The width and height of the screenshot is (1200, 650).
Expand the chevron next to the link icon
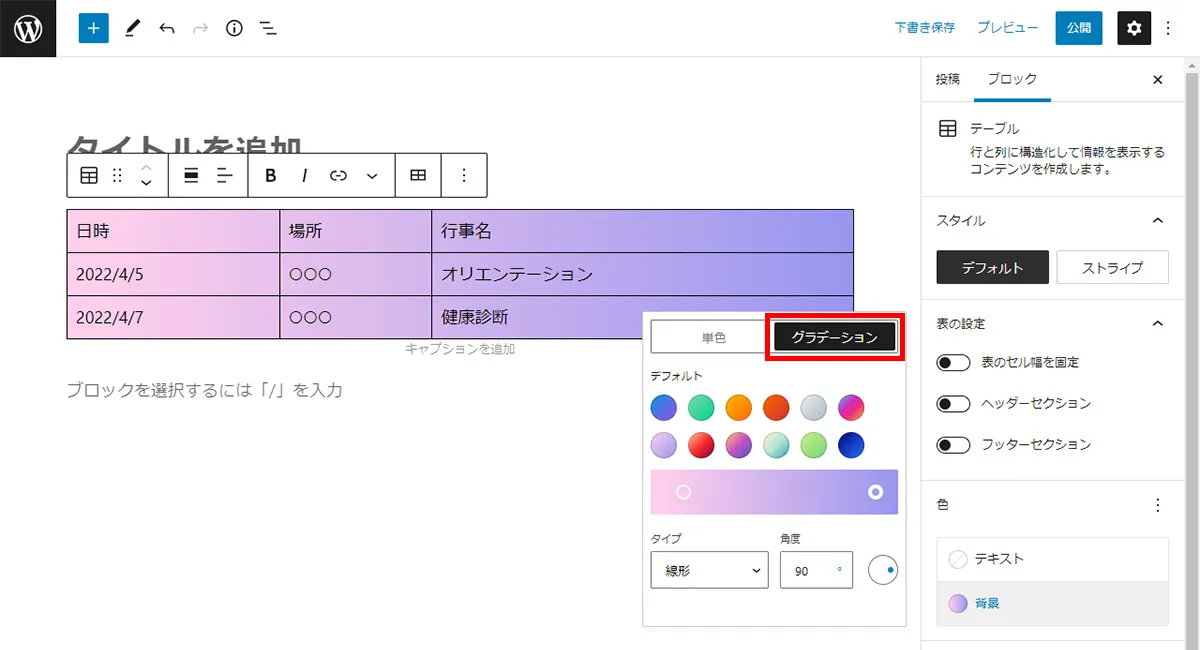point(371,175)
